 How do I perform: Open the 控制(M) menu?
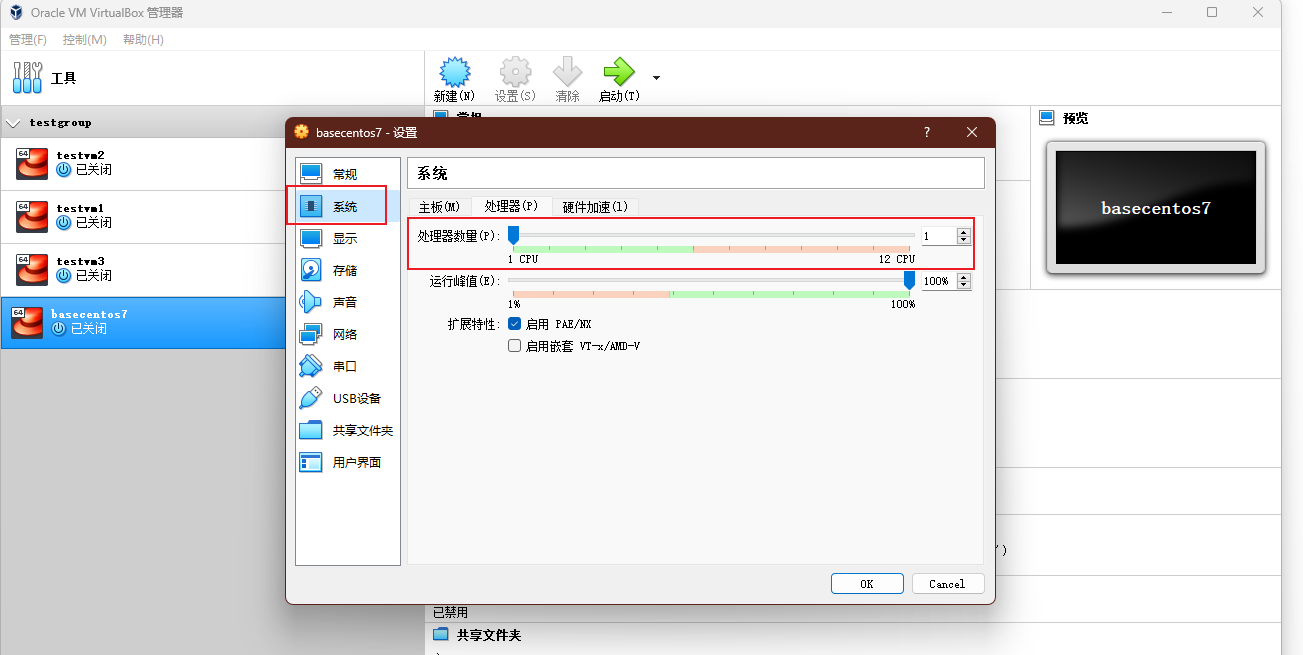click(x=84, y=40)
